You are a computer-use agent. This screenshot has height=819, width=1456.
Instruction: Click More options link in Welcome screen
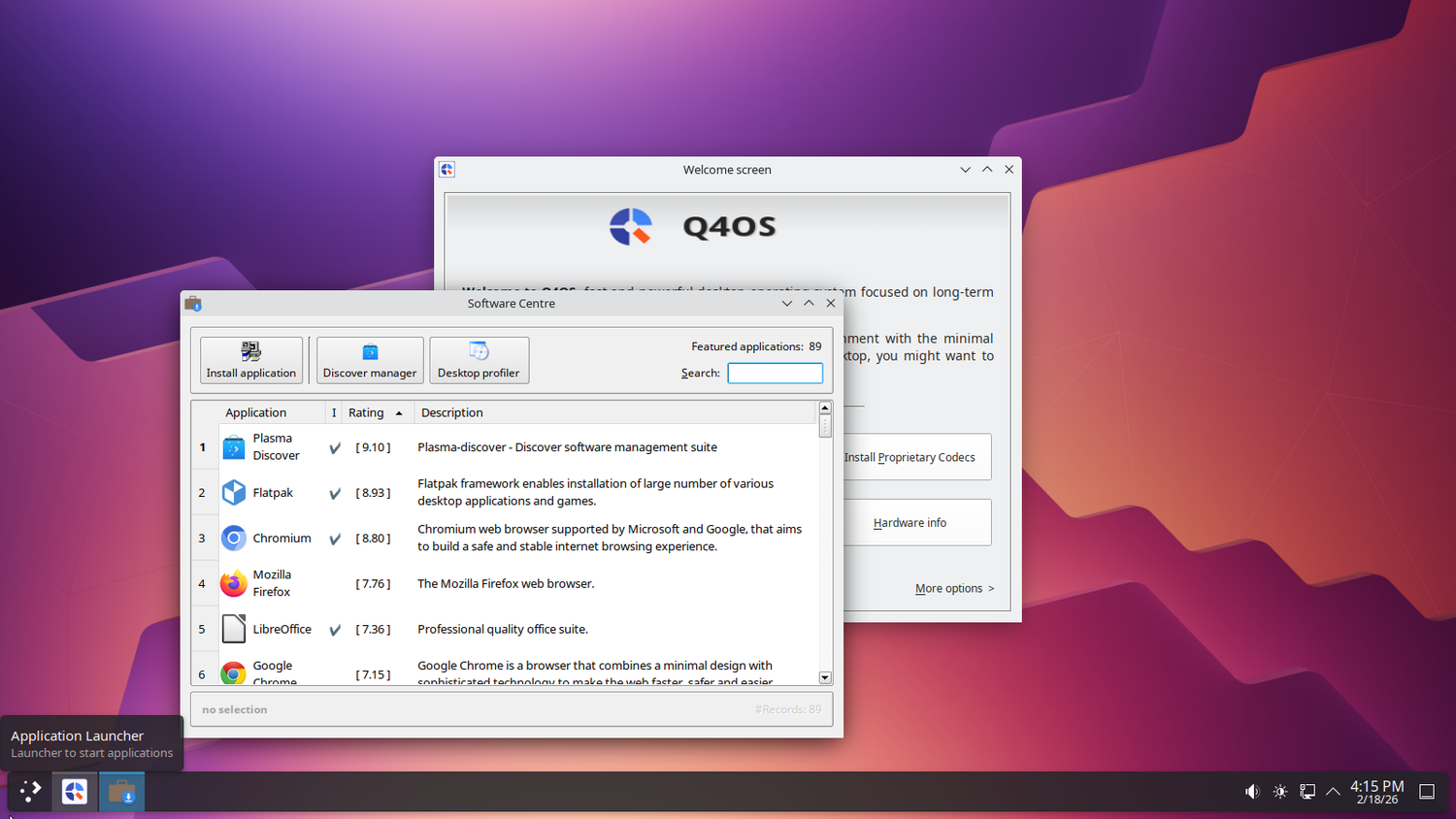pos(954,588)
